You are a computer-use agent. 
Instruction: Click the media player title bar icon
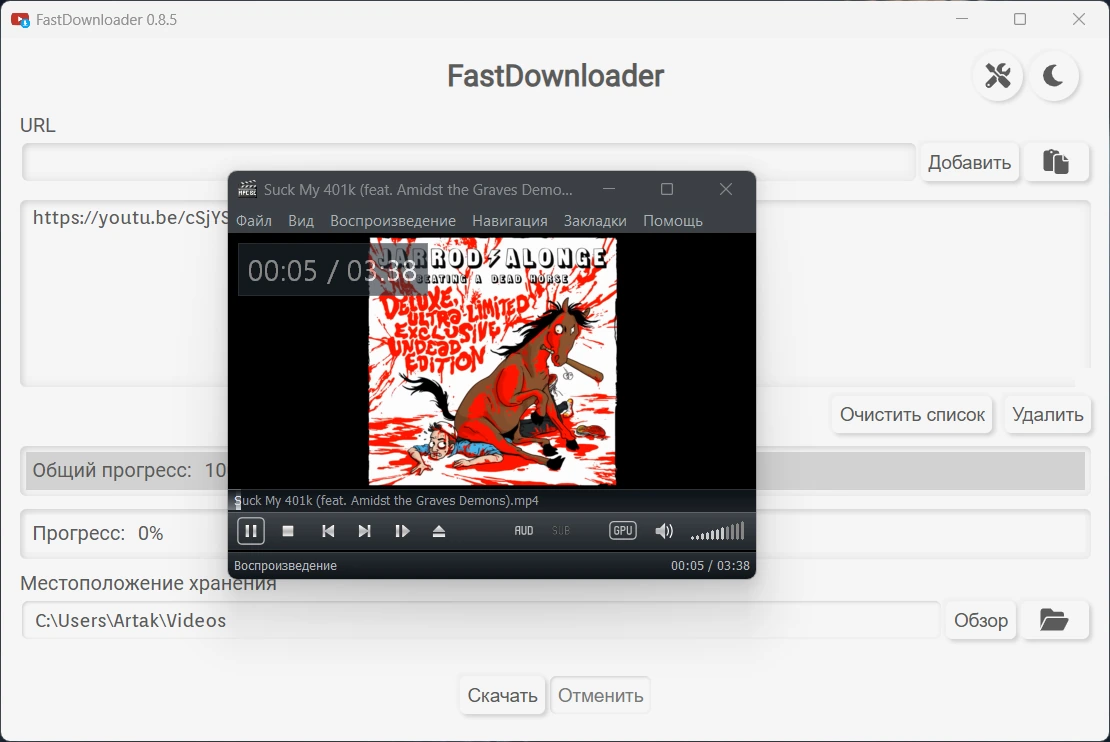247,189
